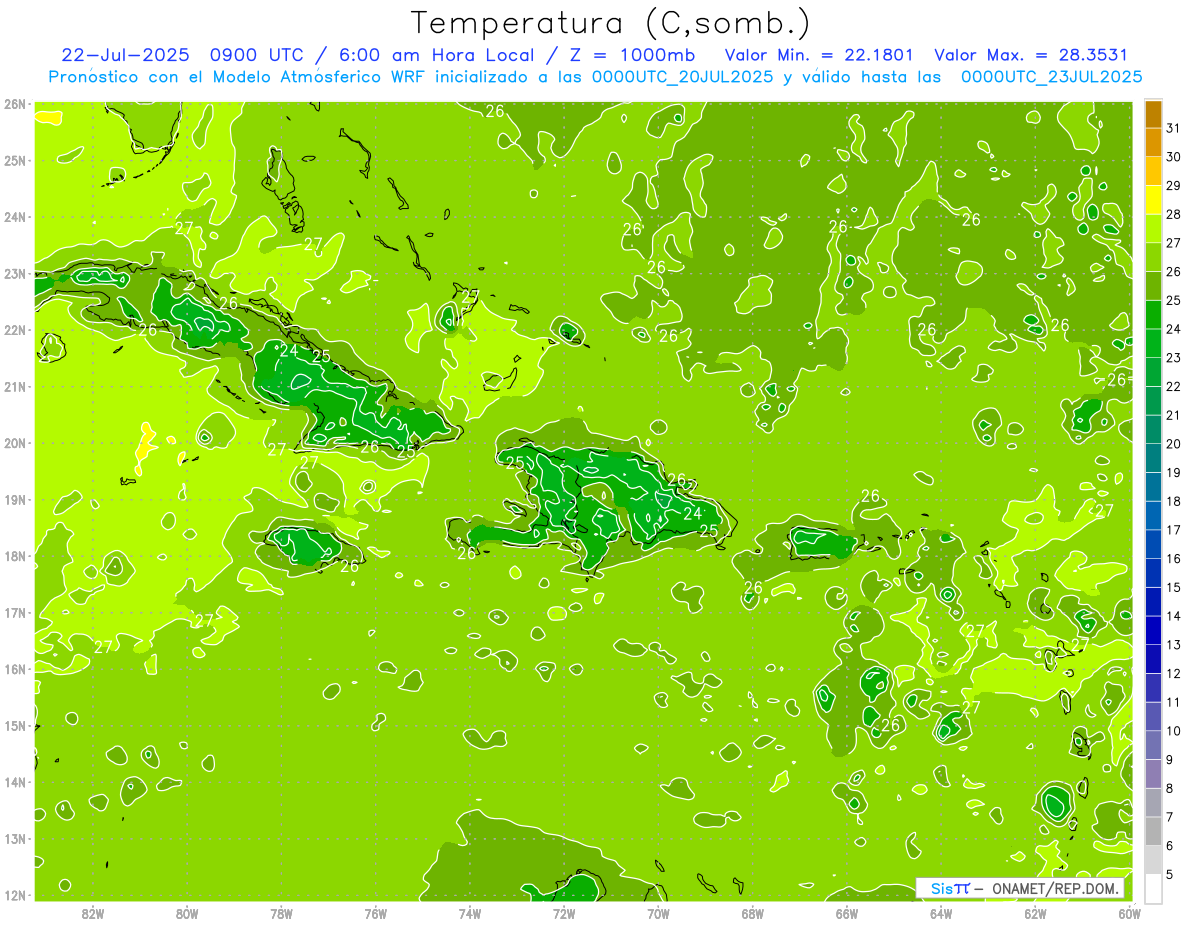Click the longitude axis label "76W"

tap(376, 913)
